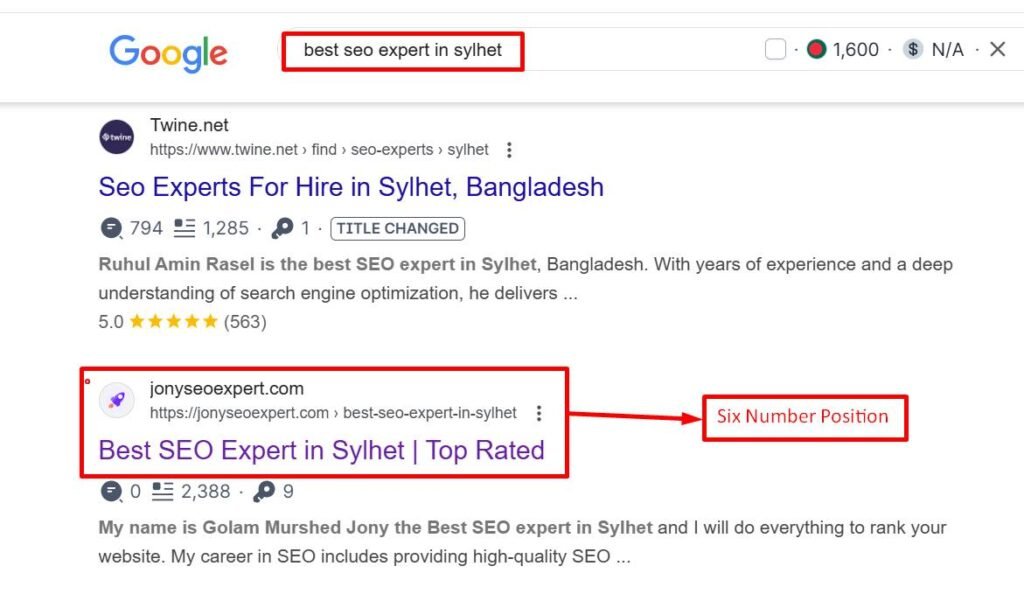Tick the checkbox in search bar

[x=775, y=50]
